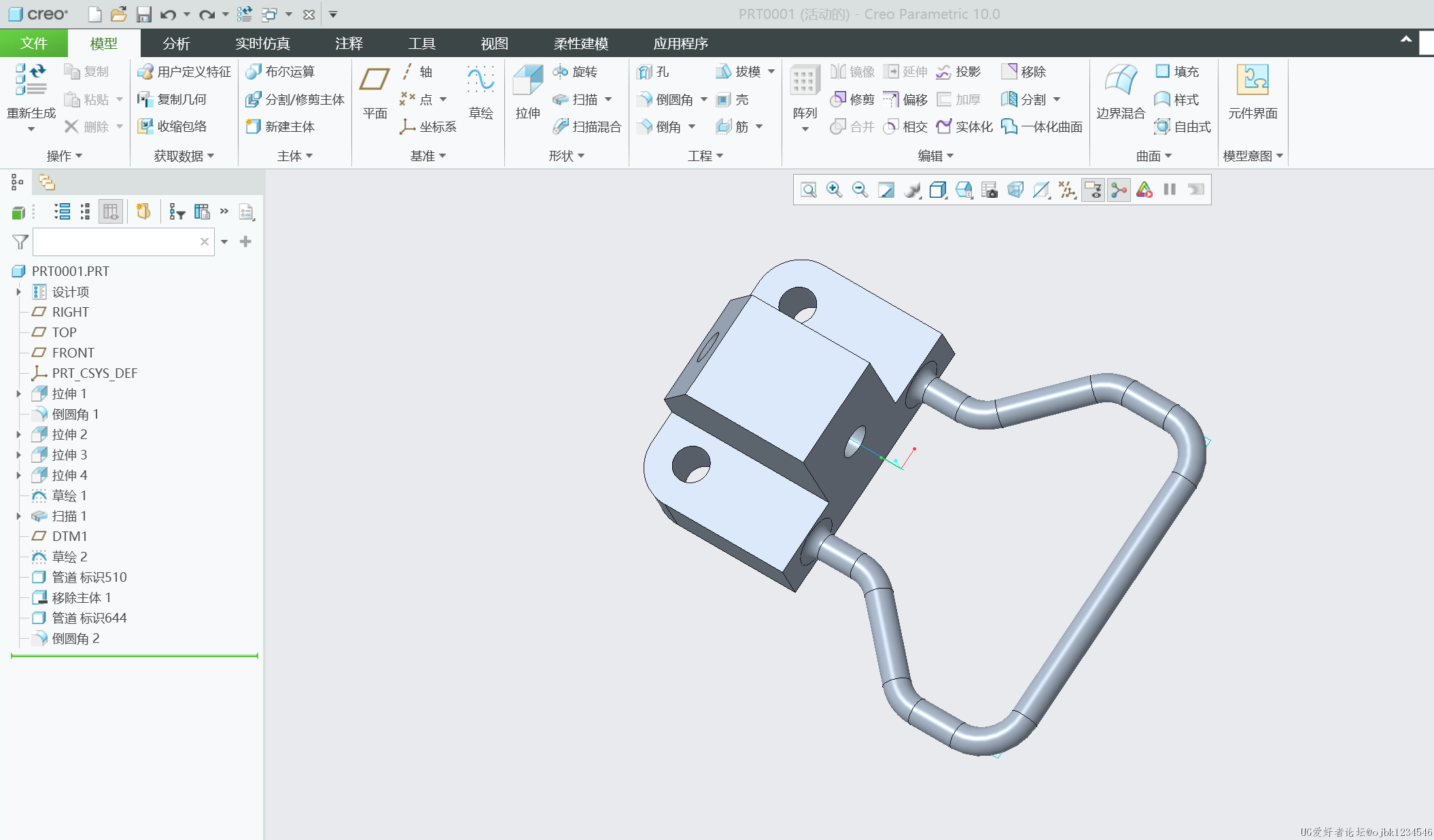This screenshot has width=1434, height=840.
Task: Click the Project (投影) tool
Action: (x=958, y=71)
